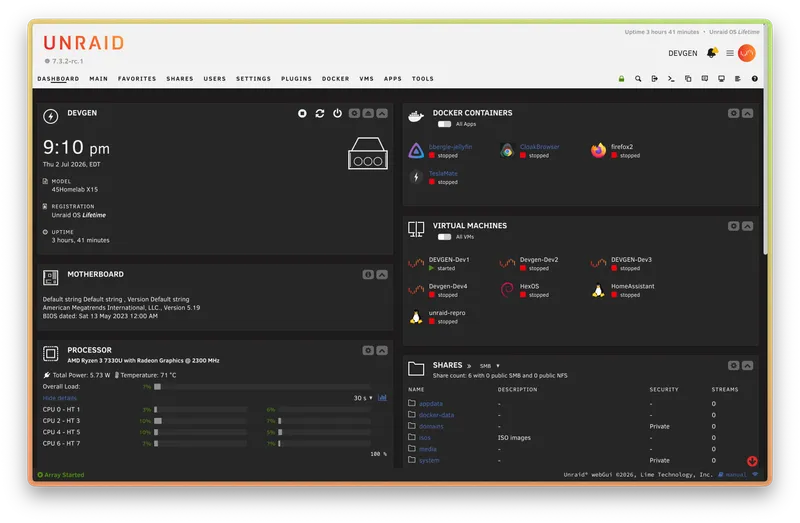The image size is (800, 523).
Task: Click the bbergle-jellyfin container icon
Action: pyautogui.click(x=416, y=151)
